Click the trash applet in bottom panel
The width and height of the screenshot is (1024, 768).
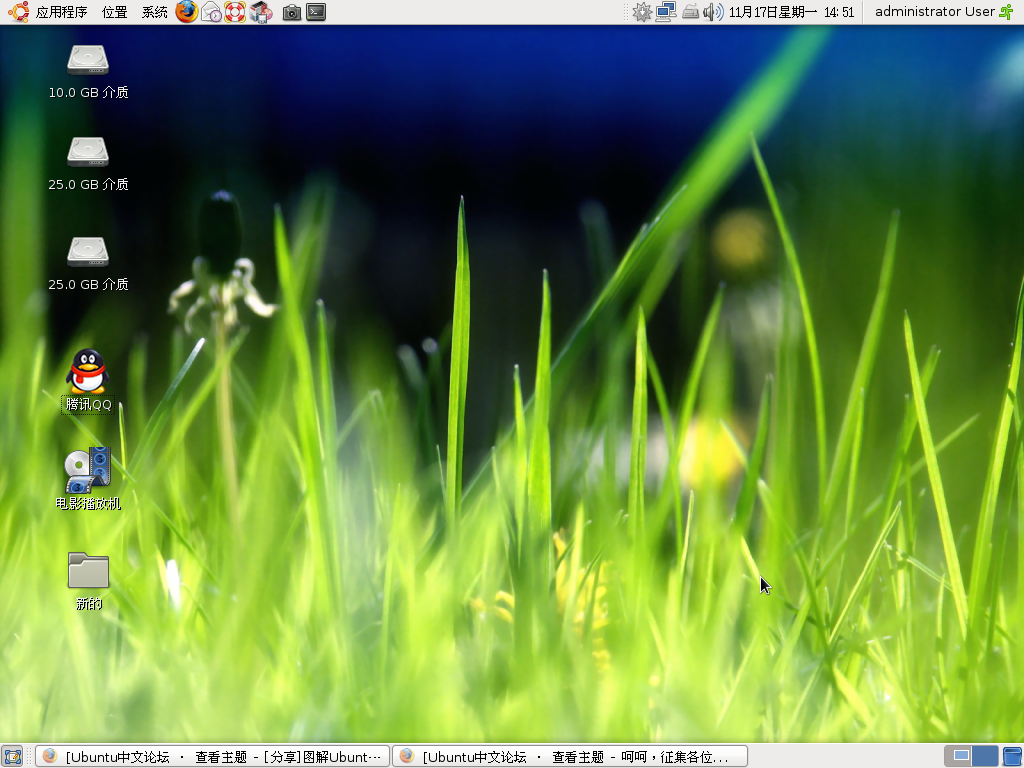[x=1012, y=756]
